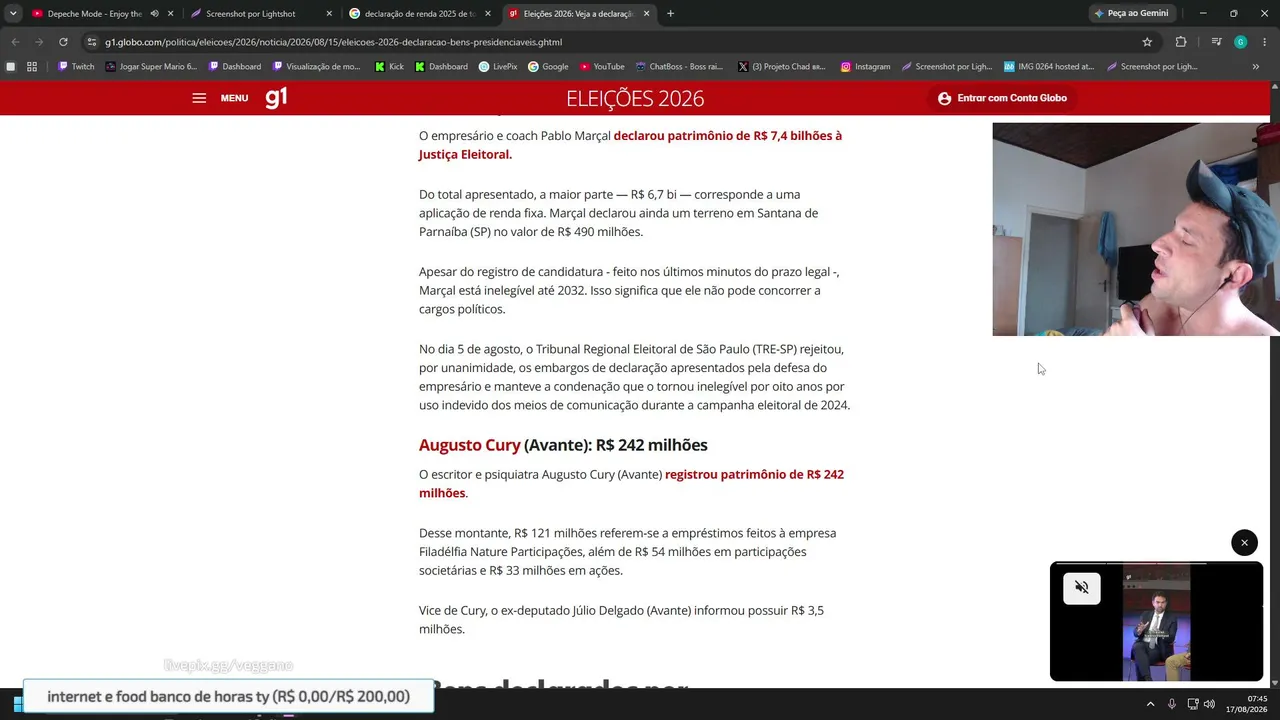The width and height of the screenshot is (1280, 720).
Task: Open the apps grid in bookmarks bar
Action: 32,67
